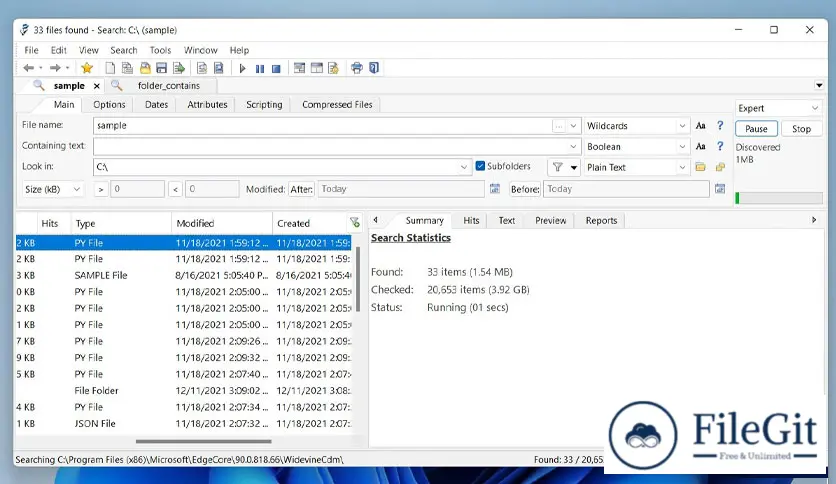Image resolution: width=836 pixels, height=484 pixels.
Task: Uncheck the Subfolders checkbox
Action: tap(480, 166)
